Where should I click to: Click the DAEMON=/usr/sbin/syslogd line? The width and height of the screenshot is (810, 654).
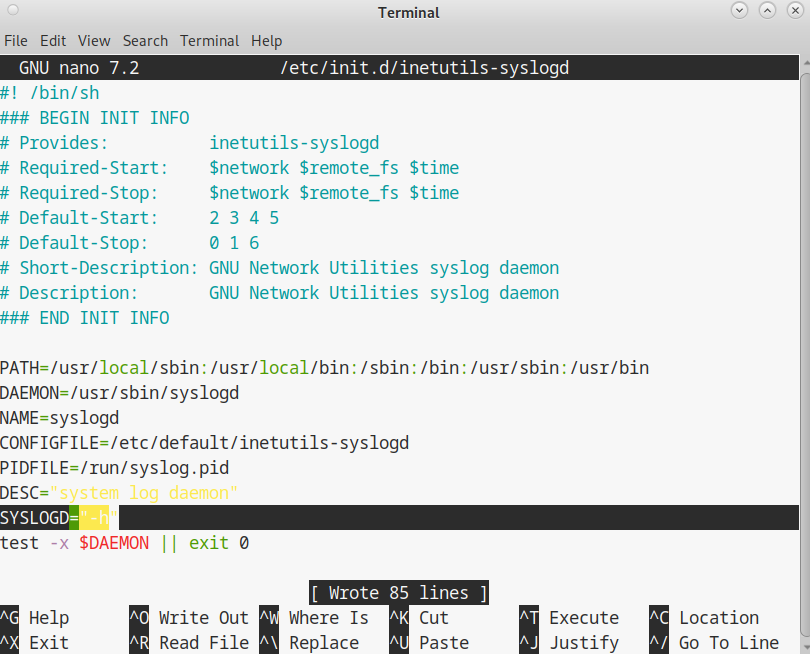point(119,393)
